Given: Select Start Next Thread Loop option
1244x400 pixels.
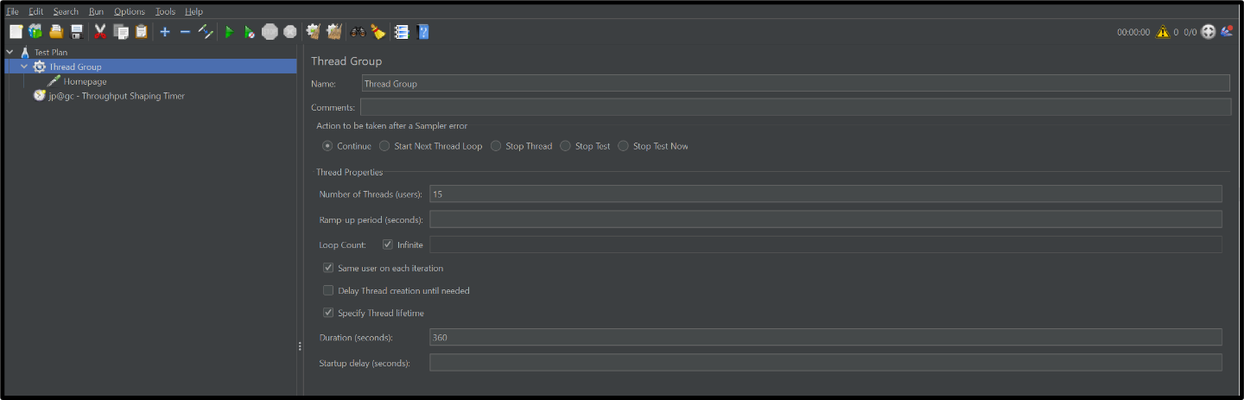Looking at the screenshot, I should (x=385, y=146).
